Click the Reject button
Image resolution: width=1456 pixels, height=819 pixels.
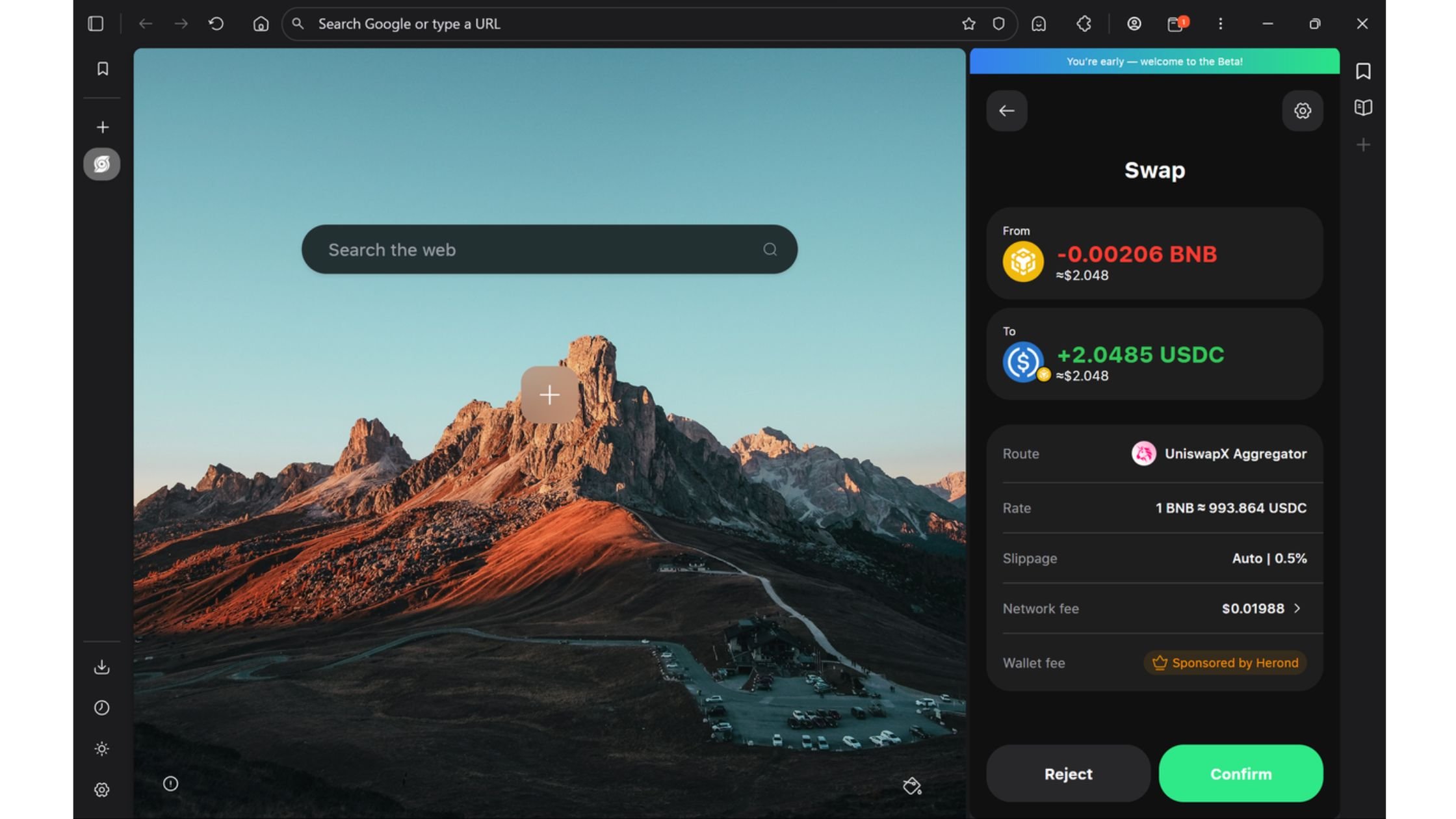[x=1068, y=773]
